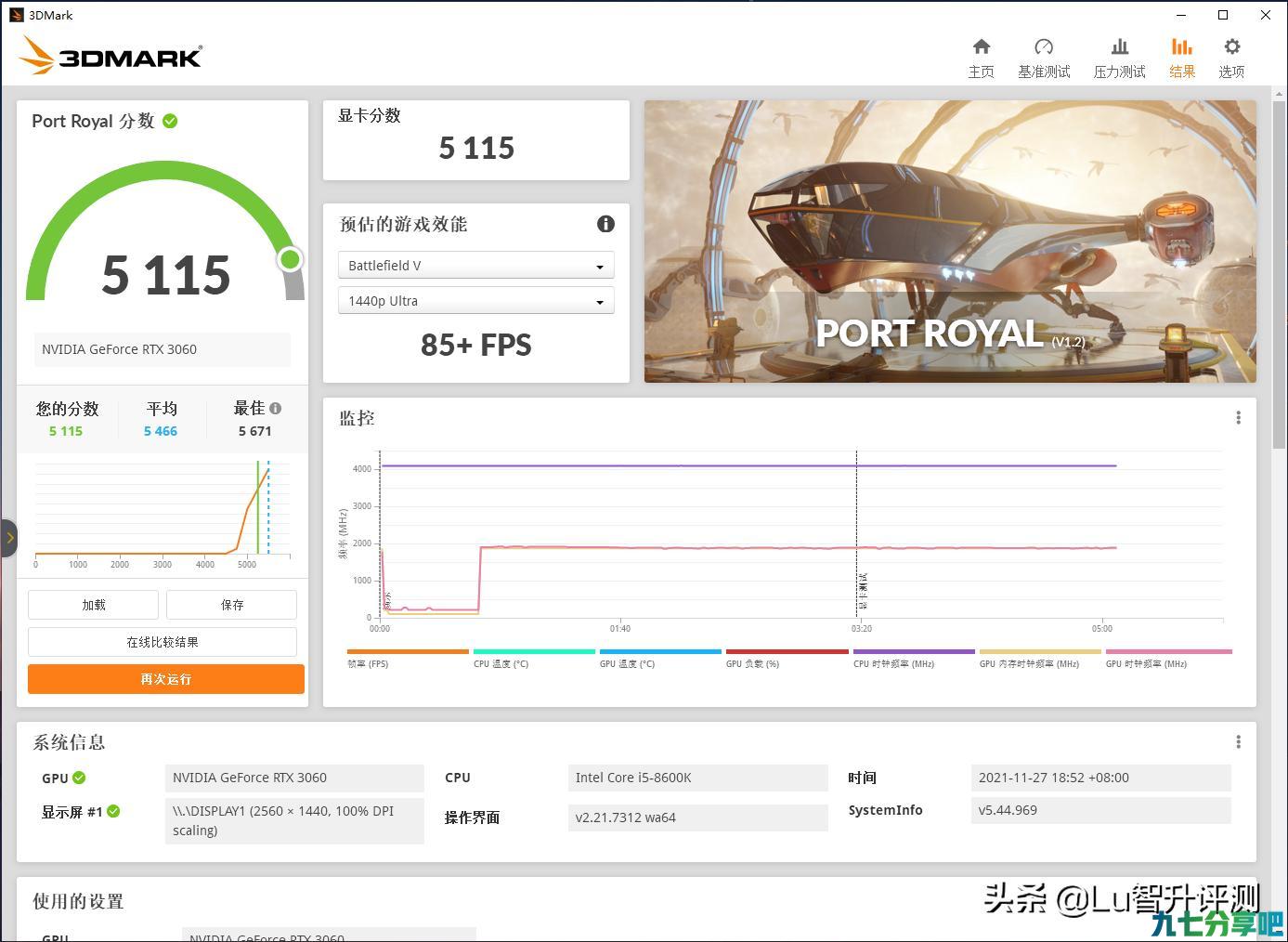The height and width of the screenshot is (942, 1288).
Task: Click the orange 再次运行 run again button
Action: pos(166,679)
